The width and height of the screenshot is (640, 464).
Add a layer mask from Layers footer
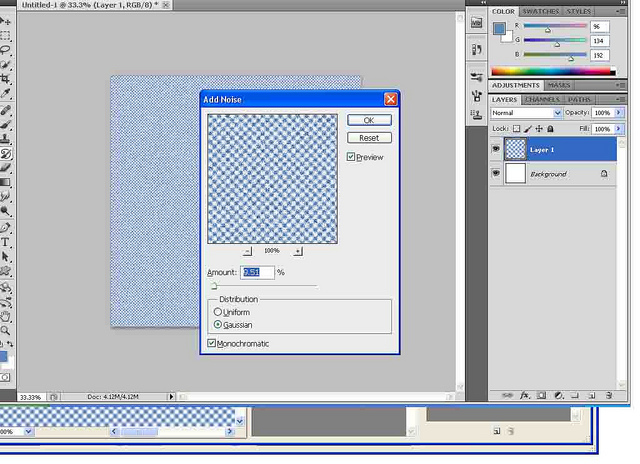pyautogui.click(x=541, y=395)
